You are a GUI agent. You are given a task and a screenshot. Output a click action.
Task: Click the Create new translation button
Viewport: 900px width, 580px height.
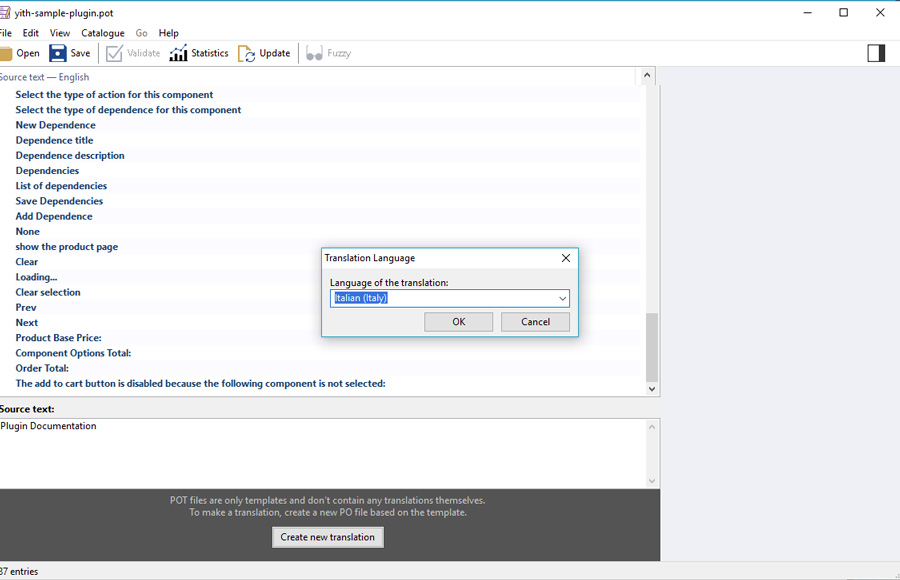pos(327,537)
